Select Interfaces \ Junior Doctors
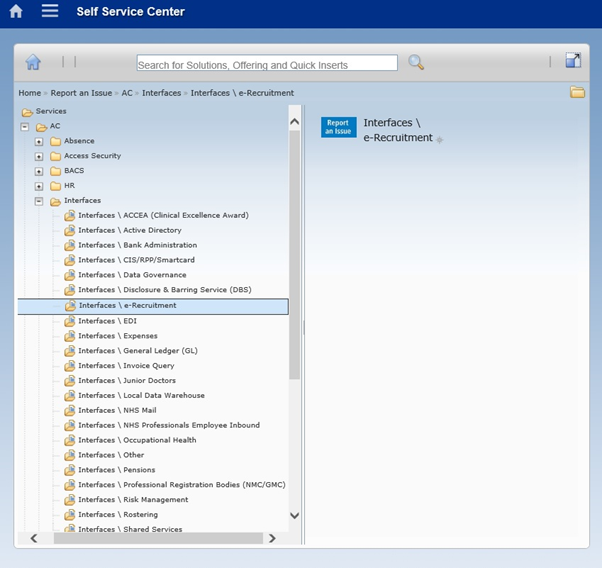Image resolution: width=602 pixels, height=568 pixels. [127, 381]
